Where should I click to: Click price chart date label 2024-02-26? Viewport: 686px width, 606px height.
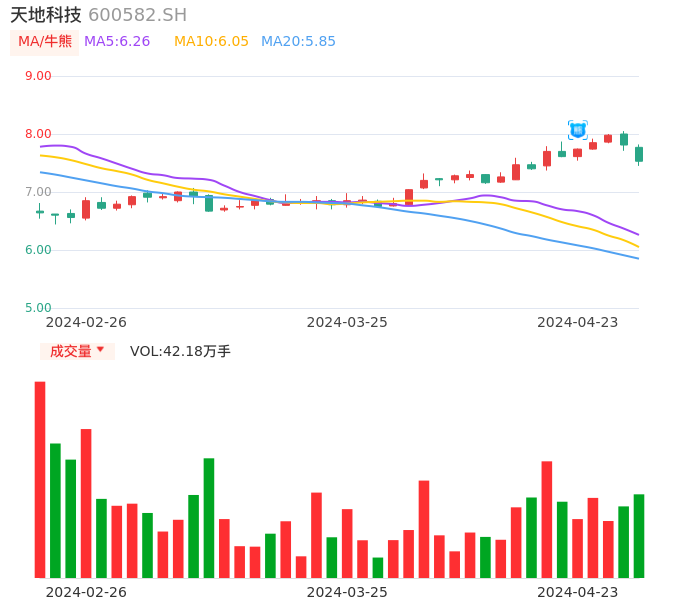tap(86, 322)
